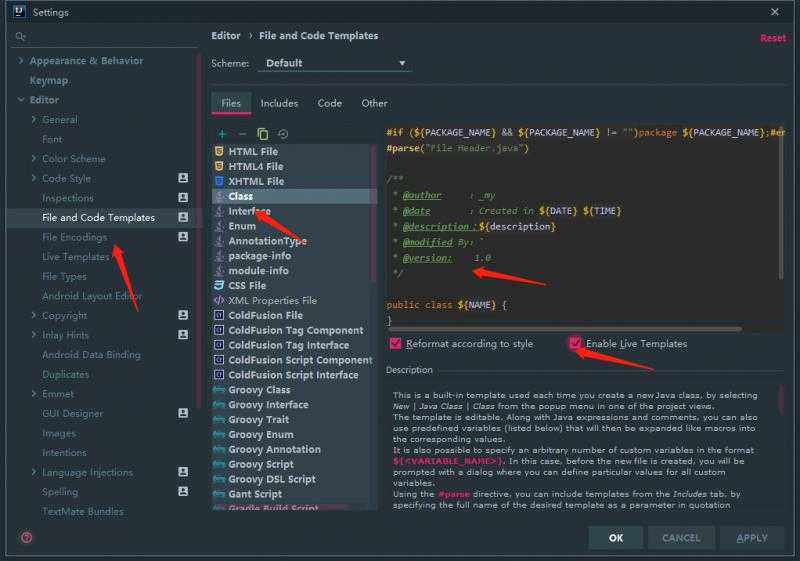
Task: Expand the Code Style node
Action: (x=34, y=178)
